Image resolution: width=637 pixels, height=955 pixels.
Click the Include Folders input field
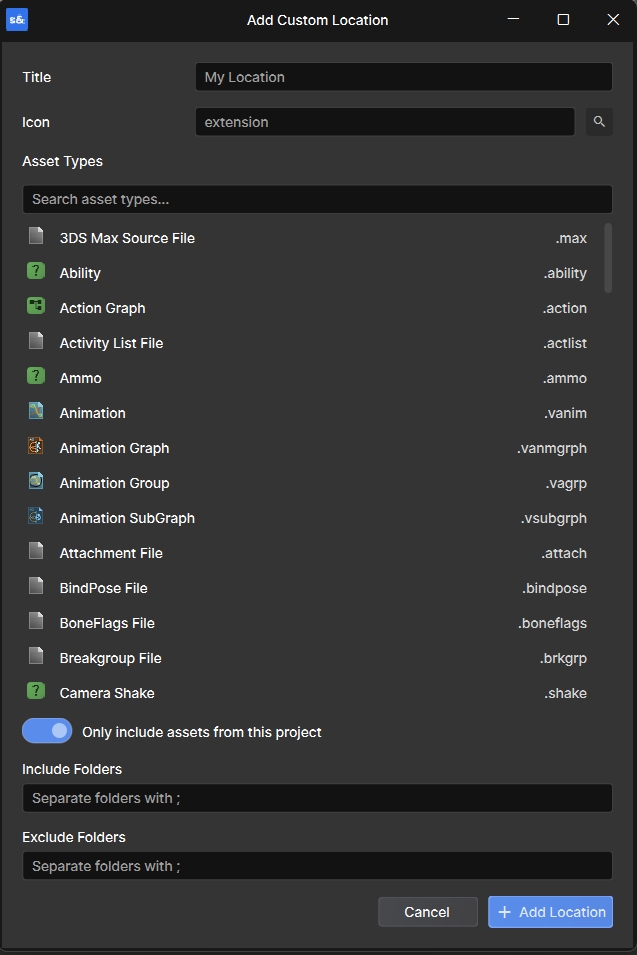[317, 798]
